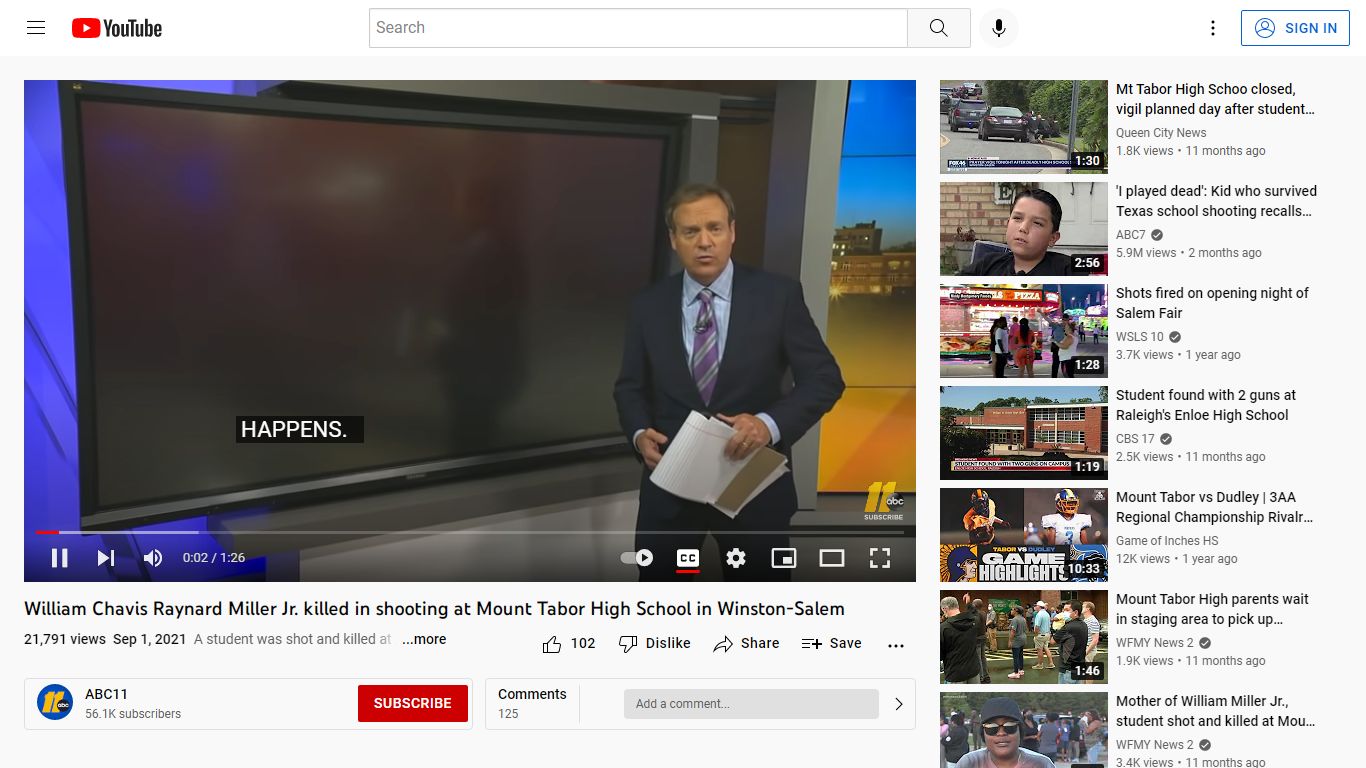Expand the comments section arrow
The height and width of the screenshot is (768, 1366).
[x=898, y=704]
